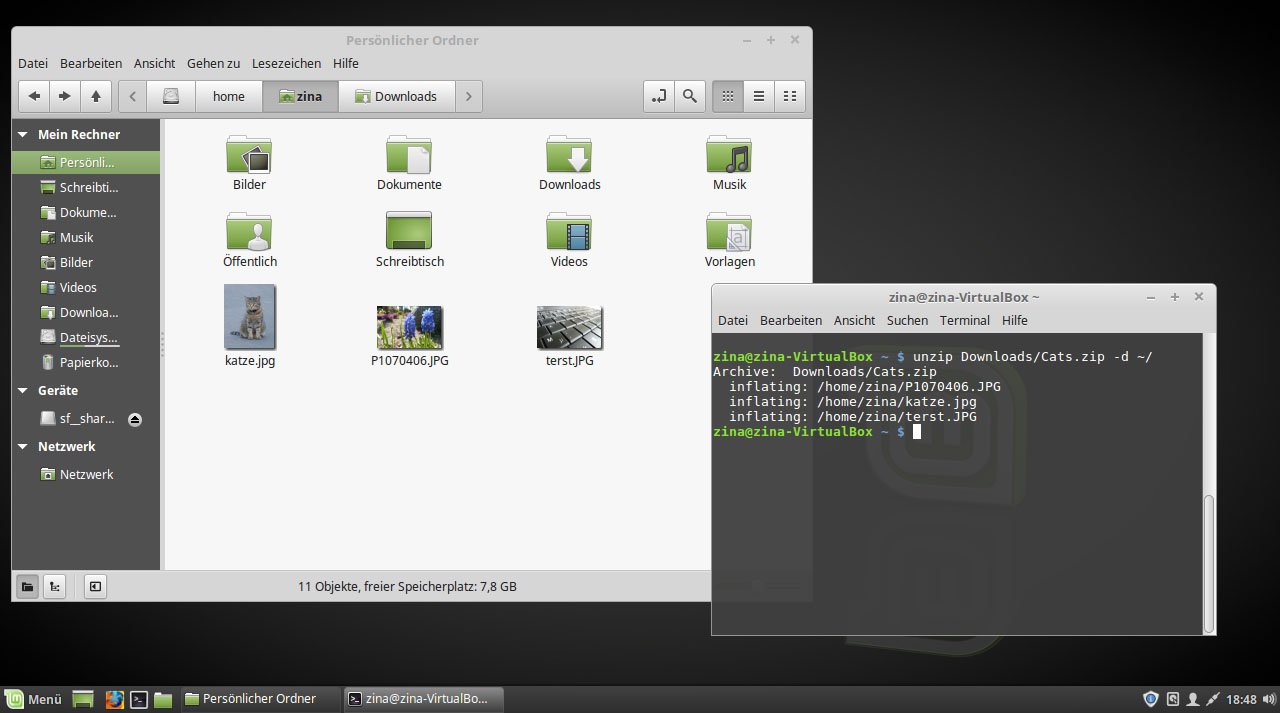Viewport: 1280px width, 713px height.
Task: Open the Linux Mint update shield in tray
Action: pyautogui.click(x=1150, y=698)
